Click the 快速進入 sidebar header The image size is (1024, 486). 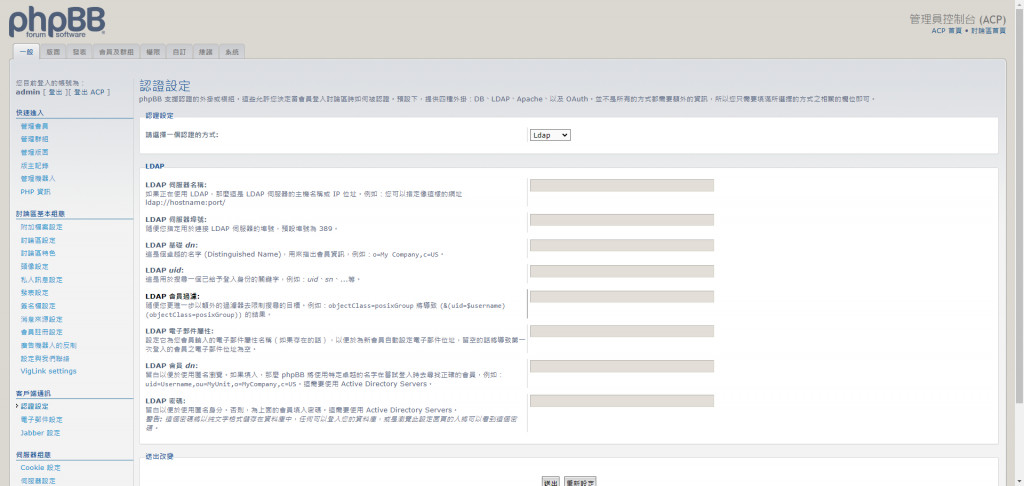[x=30, y=113]
